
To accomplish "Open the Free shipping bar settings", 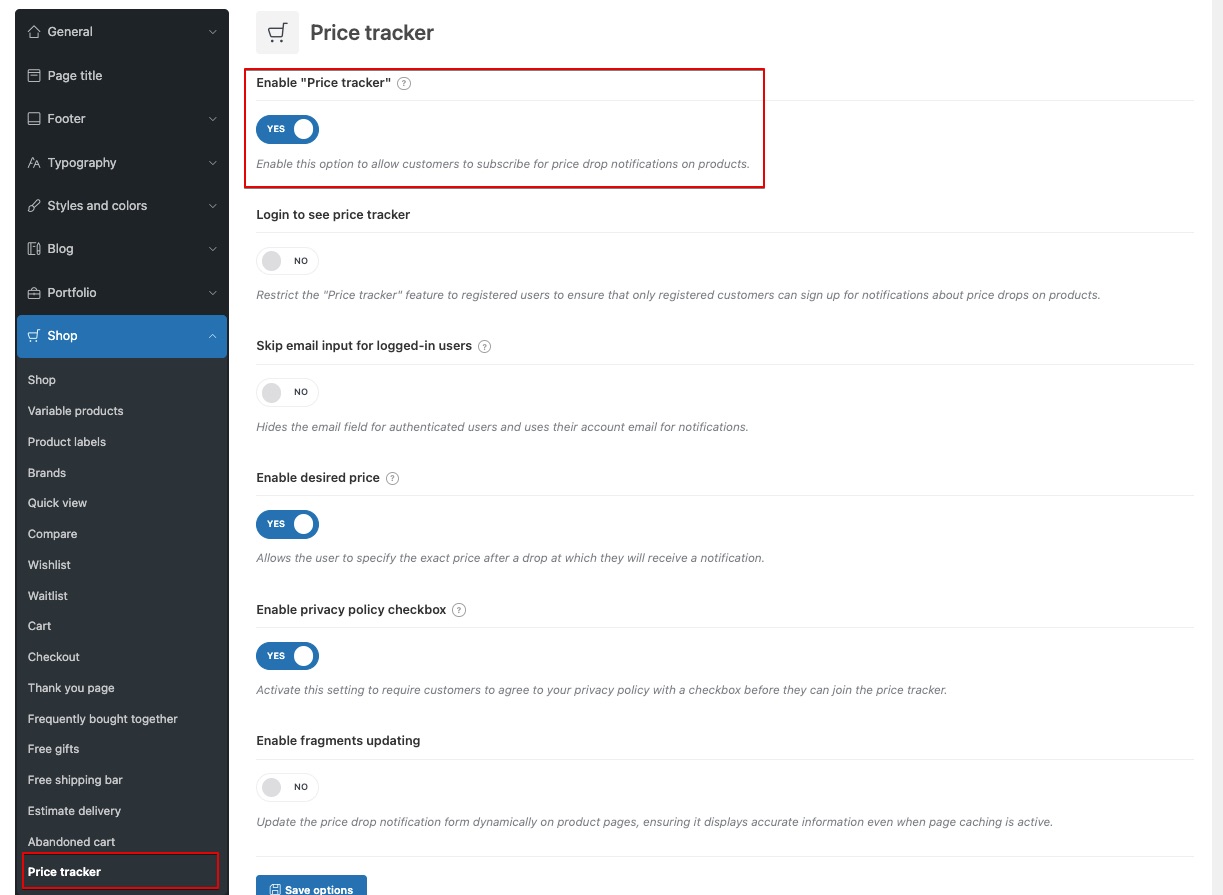I will [75, 780].
